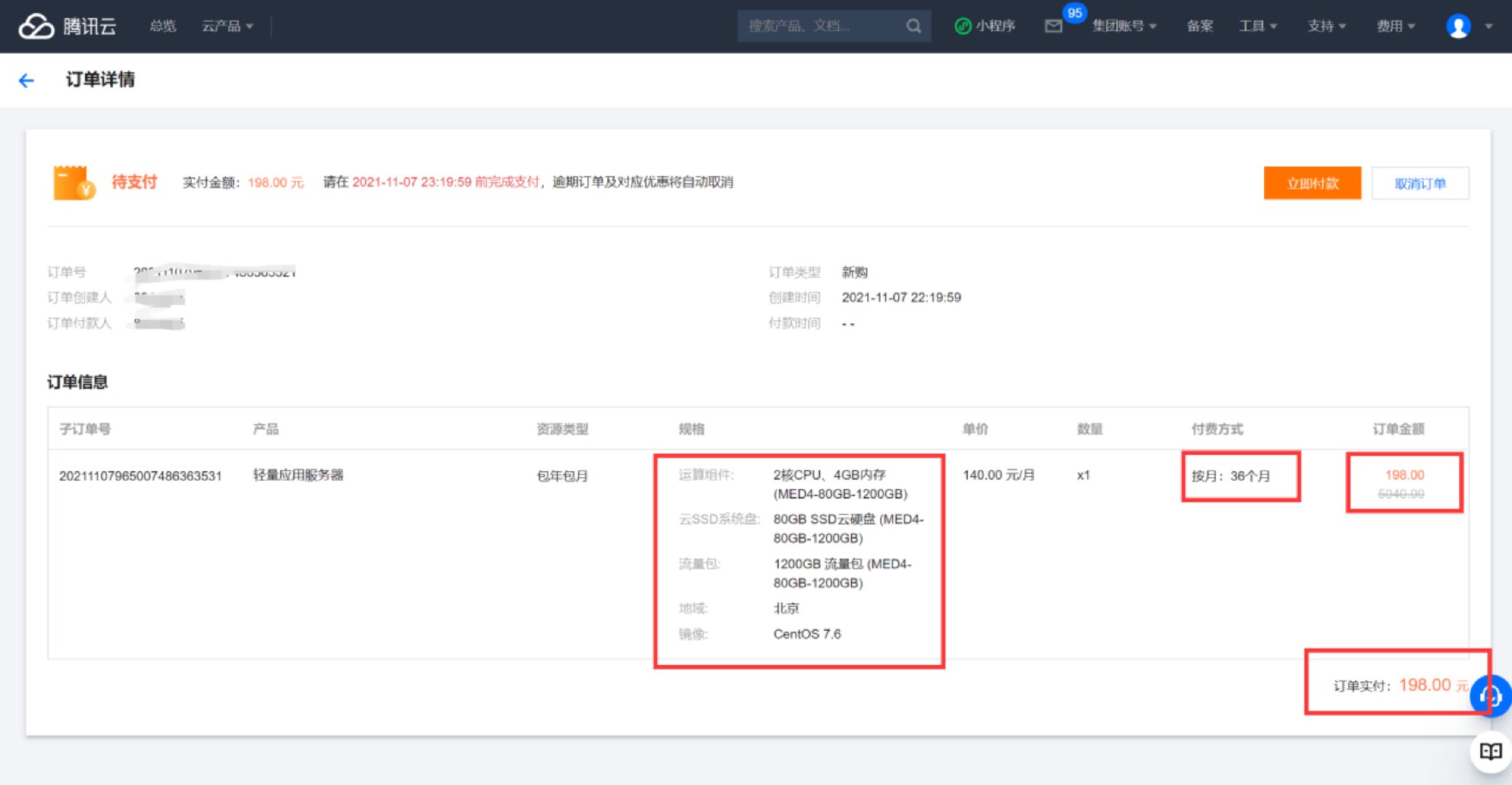Go to the 总览 menu item
The width and height of the screenshot is (1512, 785).
click(163, 26)
